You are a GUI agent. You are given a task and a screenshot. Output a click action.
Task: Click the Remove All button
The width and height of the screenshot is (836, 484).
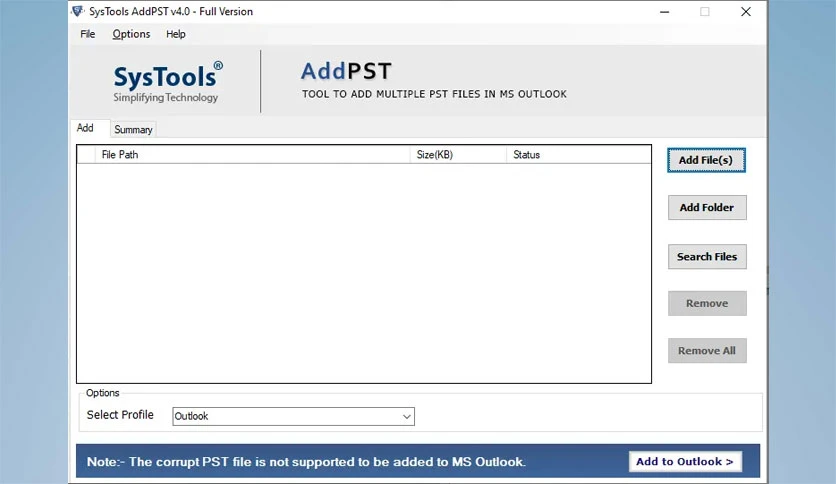pos(707,351)
